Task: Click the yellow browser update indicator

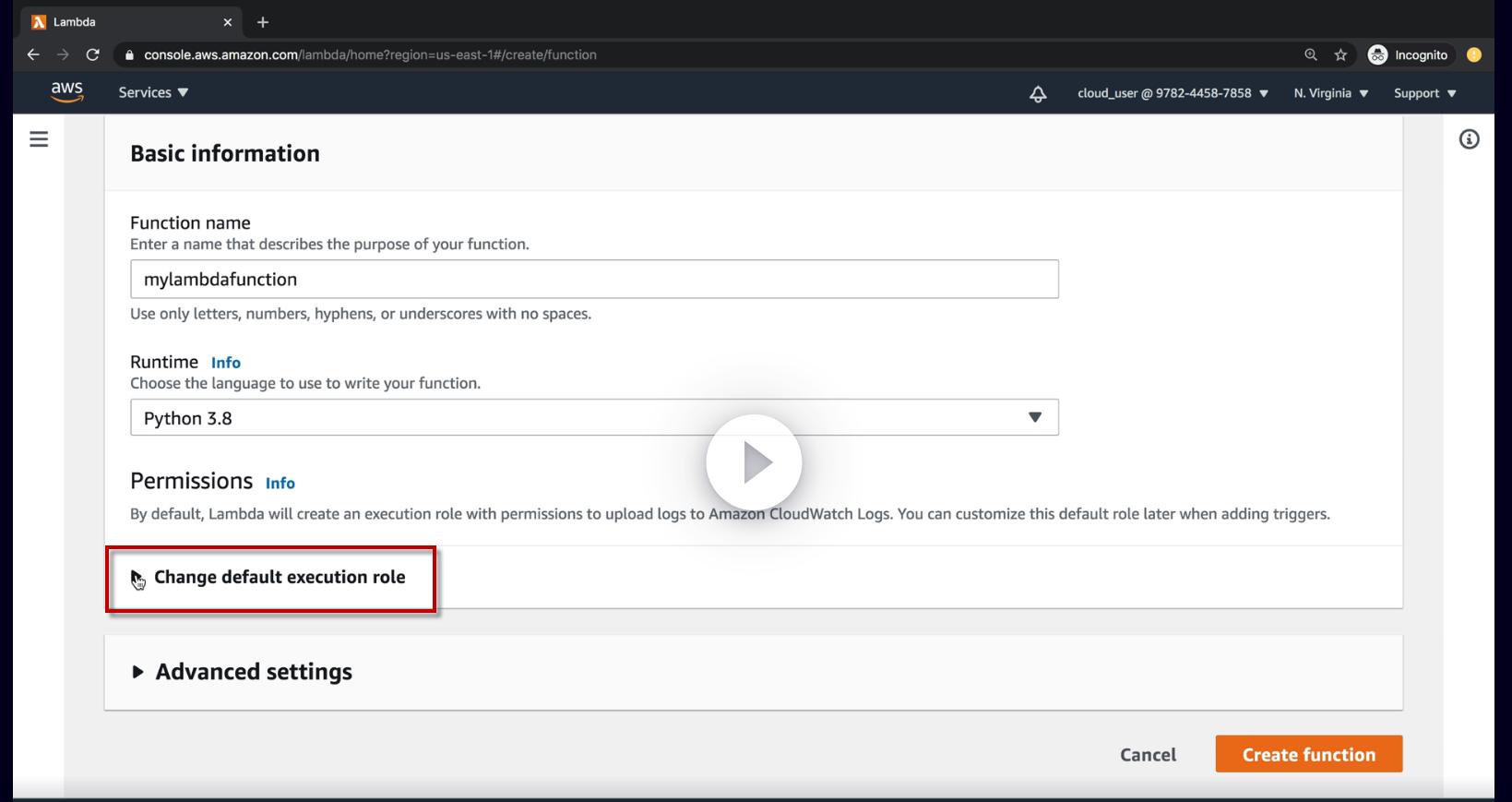Action: point(1474,54)
